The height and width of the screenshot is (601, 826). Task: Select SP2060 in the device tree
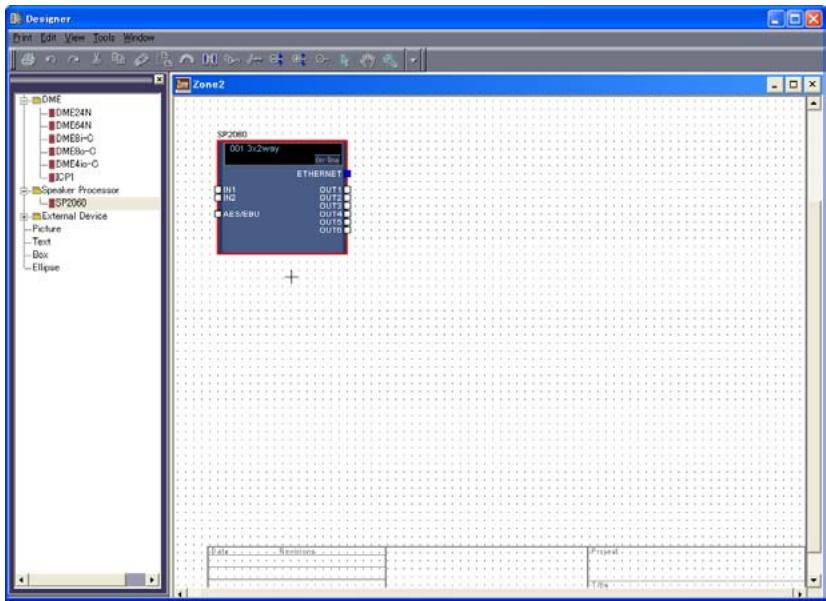[67, 203]
